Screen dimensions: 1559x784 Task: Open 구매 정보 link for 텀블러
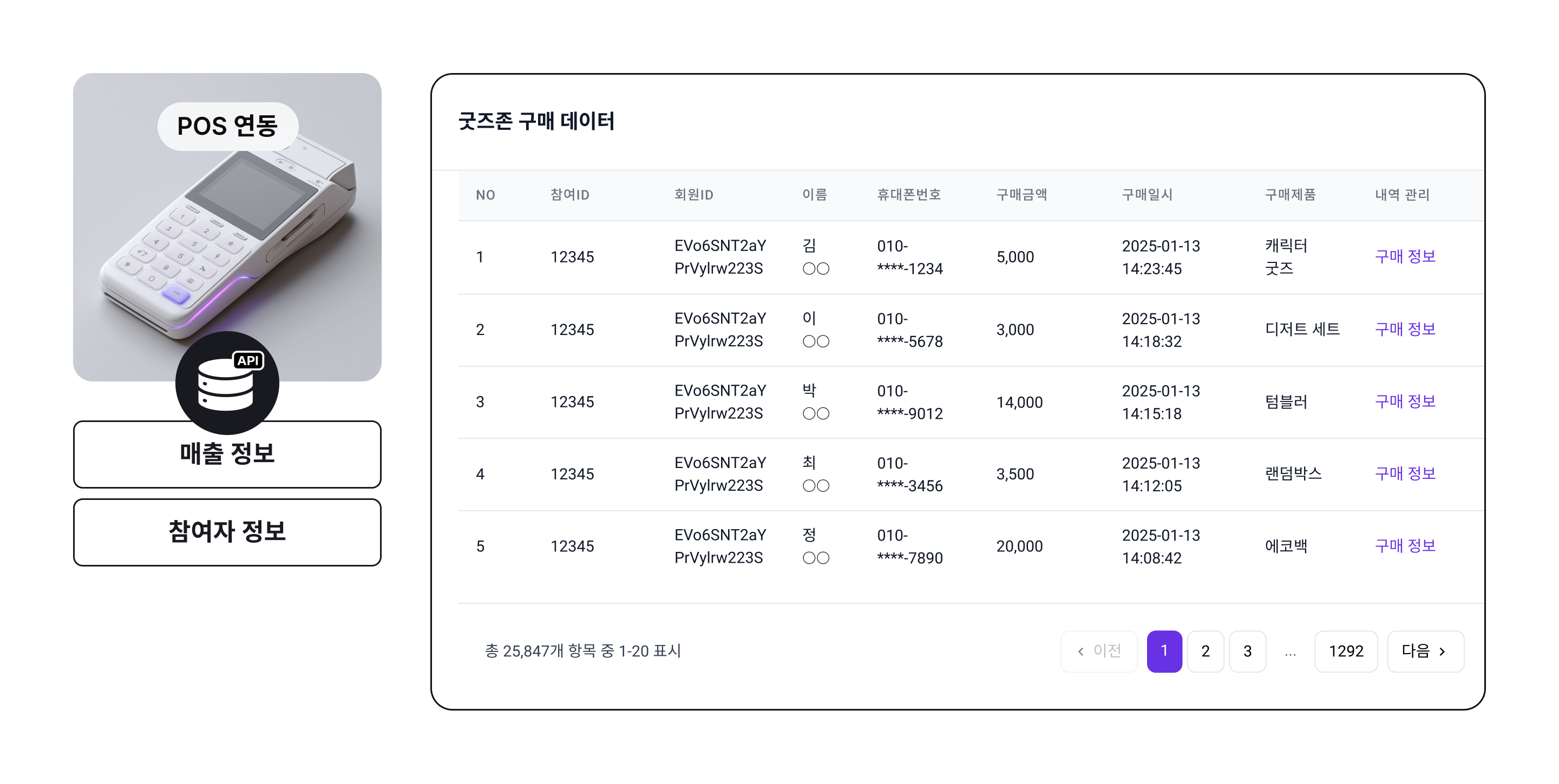(x=1405, y=401)
